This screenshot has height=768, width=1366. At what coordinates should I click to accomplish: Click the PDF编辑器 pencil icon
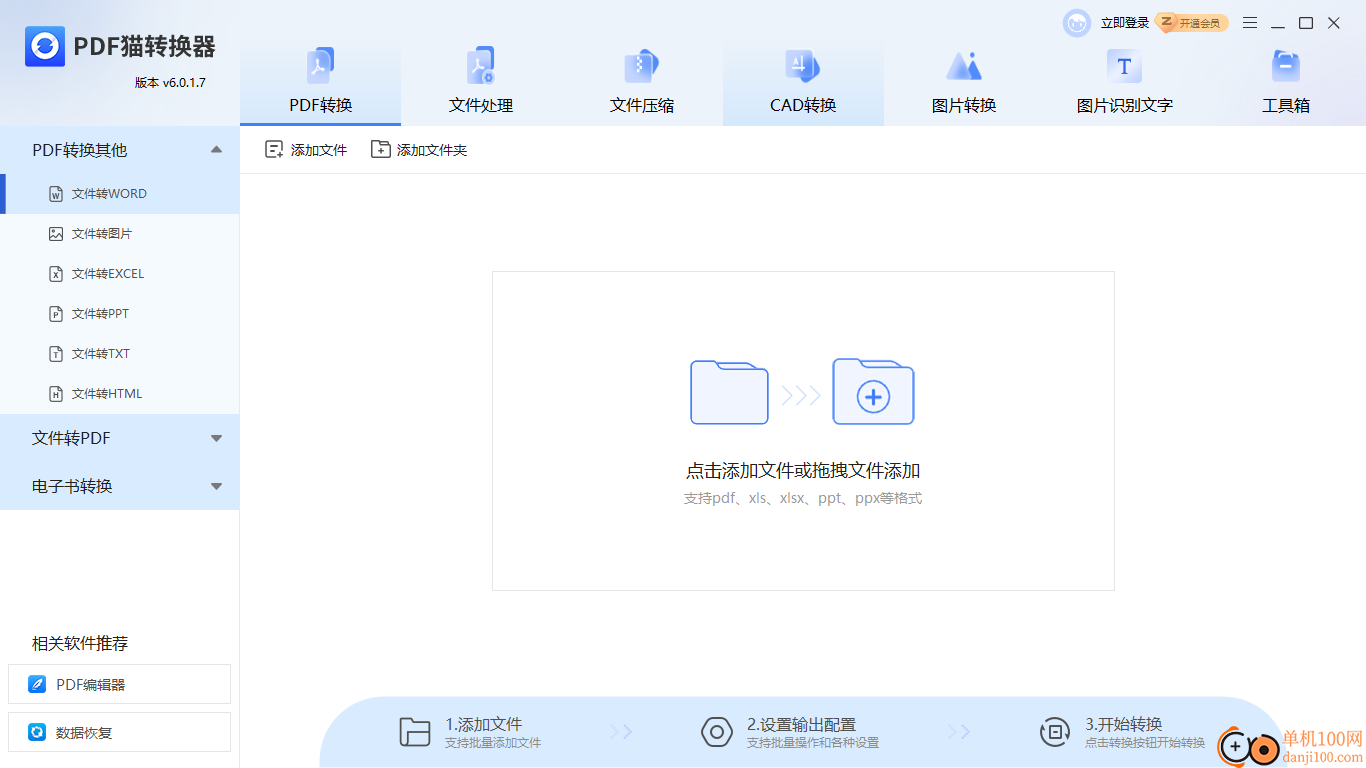tap(37, 685)
